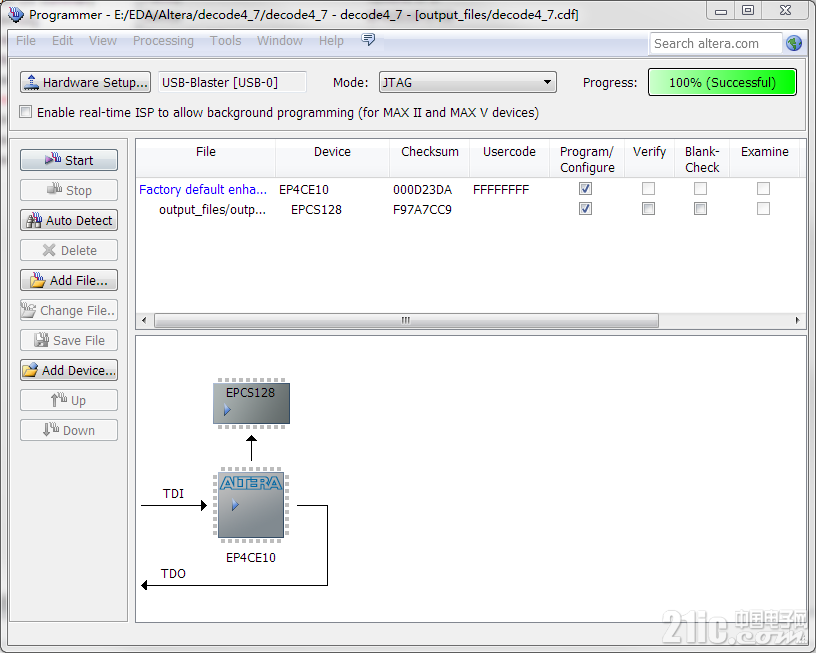This screenshot has height=653, width=816.
Task: Click the Search altera.com field
Action: point(716,43)
